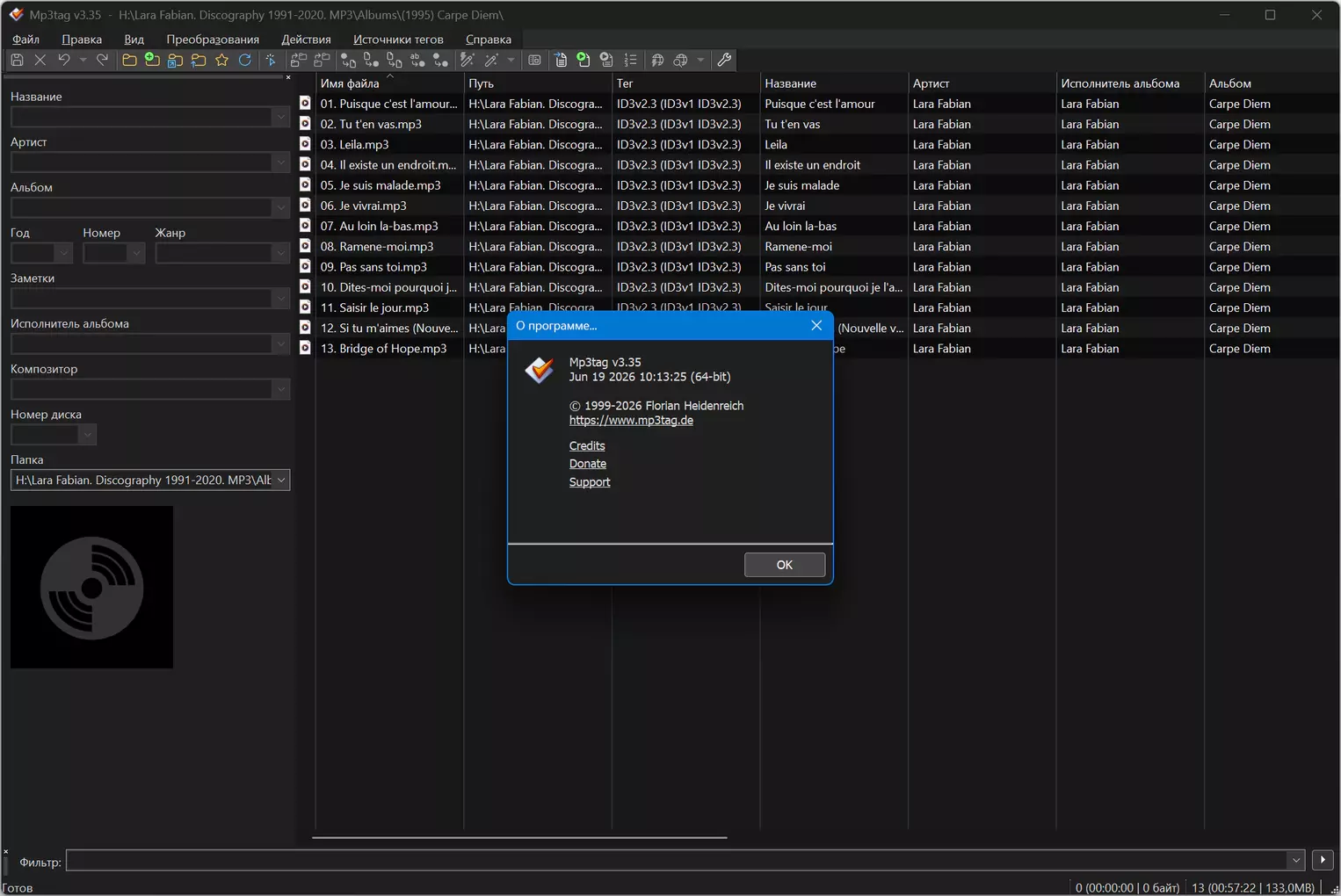The width and height of the screenshot is (1341, 896).
Task: Sort by the Исполнитель альбома column header
Action: 1129,83
